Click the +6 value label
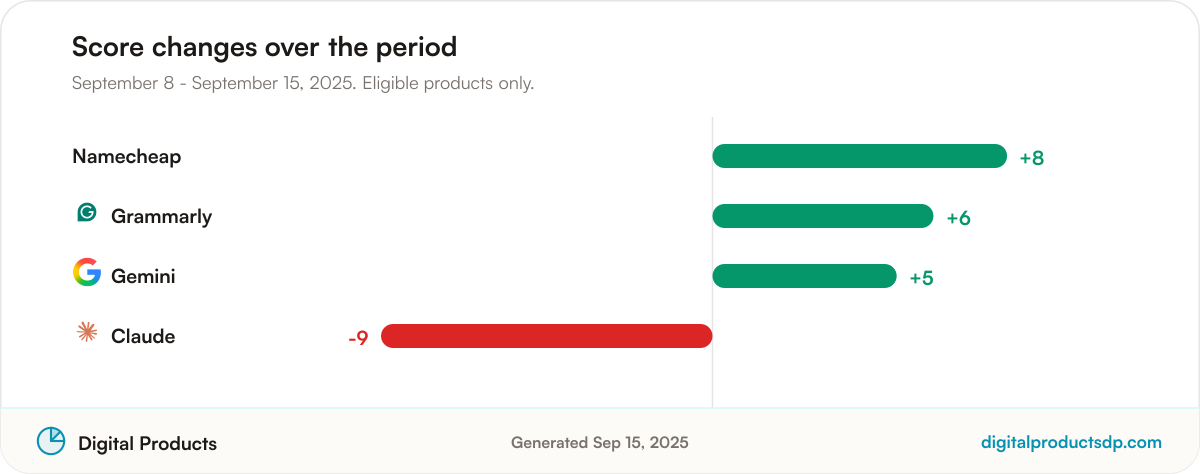The image size is (1200, 474). click(958, 218)
